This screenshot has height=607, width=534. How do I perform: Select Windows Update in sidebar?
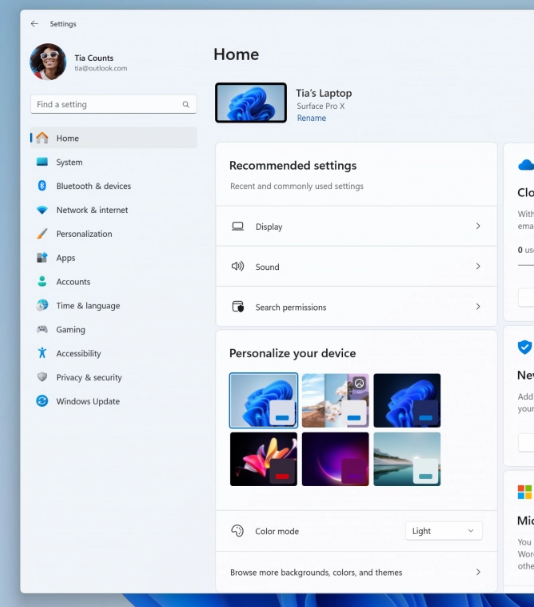coord(113,401)
